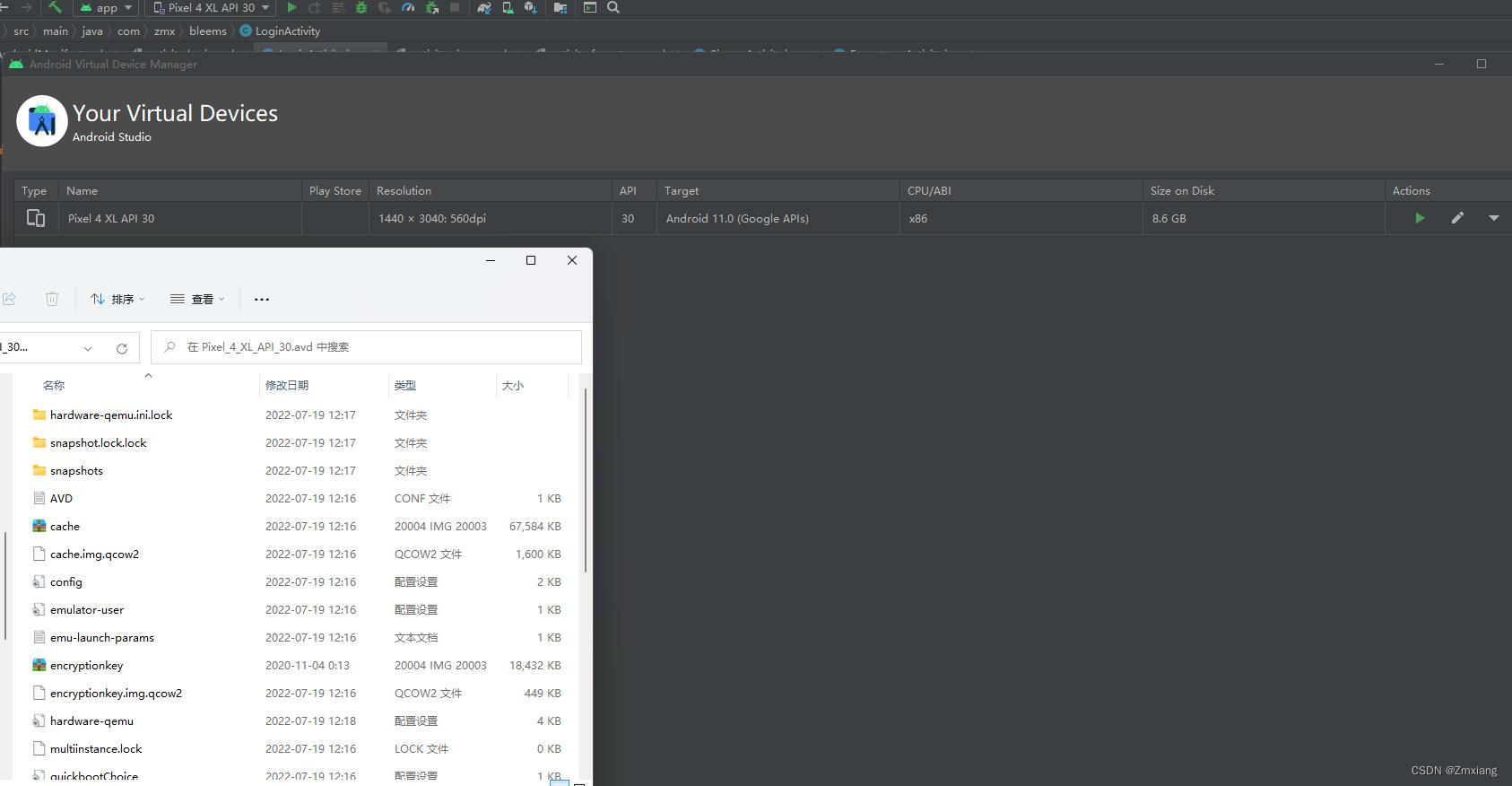
Task: Sort files by the 修改日期 column header
Action: pyautogui.click(x=287, y=385)
